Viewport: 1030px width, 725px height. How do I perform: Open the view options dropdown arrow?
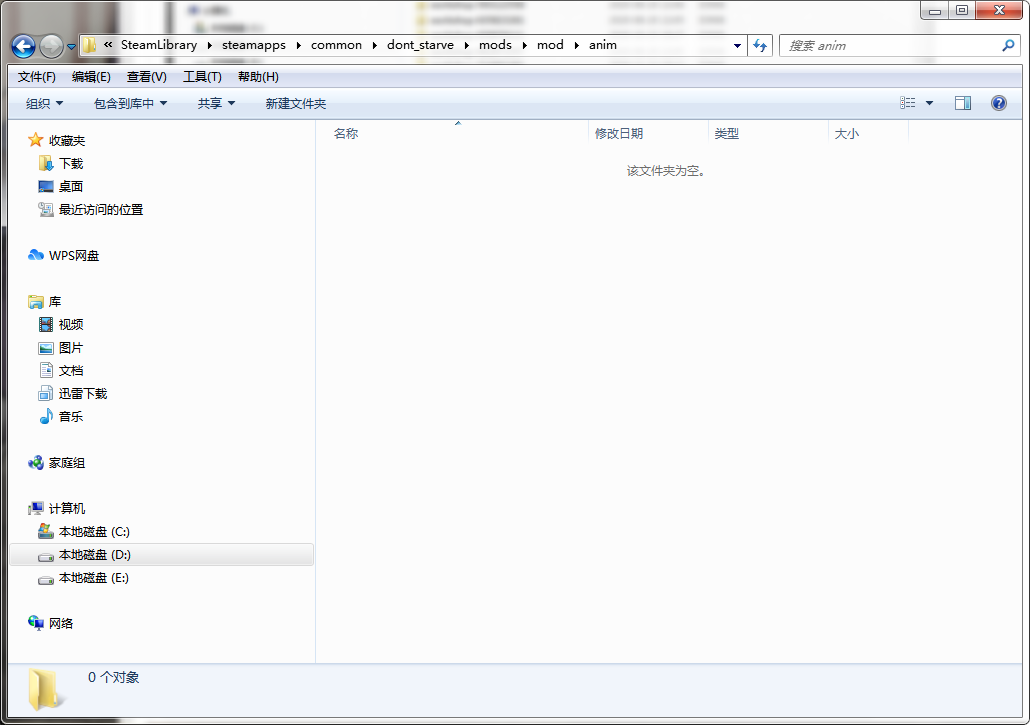929,103
